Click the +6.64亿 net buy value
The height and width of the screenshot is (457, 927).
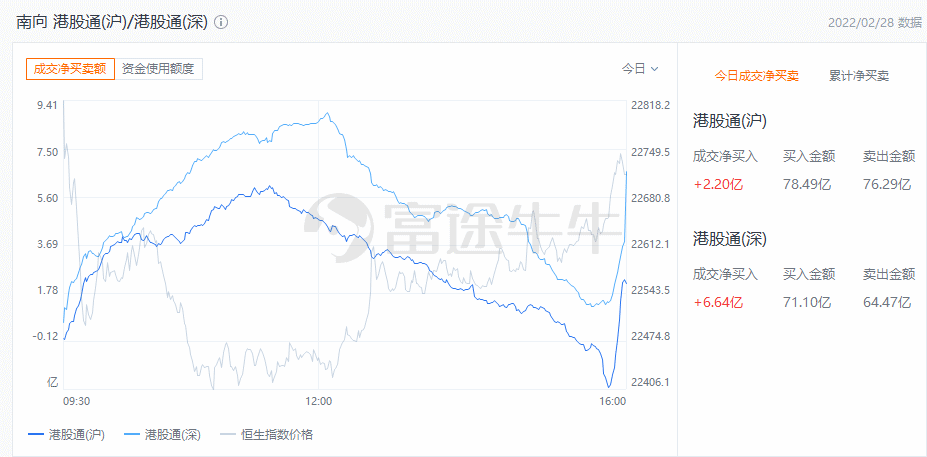click(x=718, y=302)
